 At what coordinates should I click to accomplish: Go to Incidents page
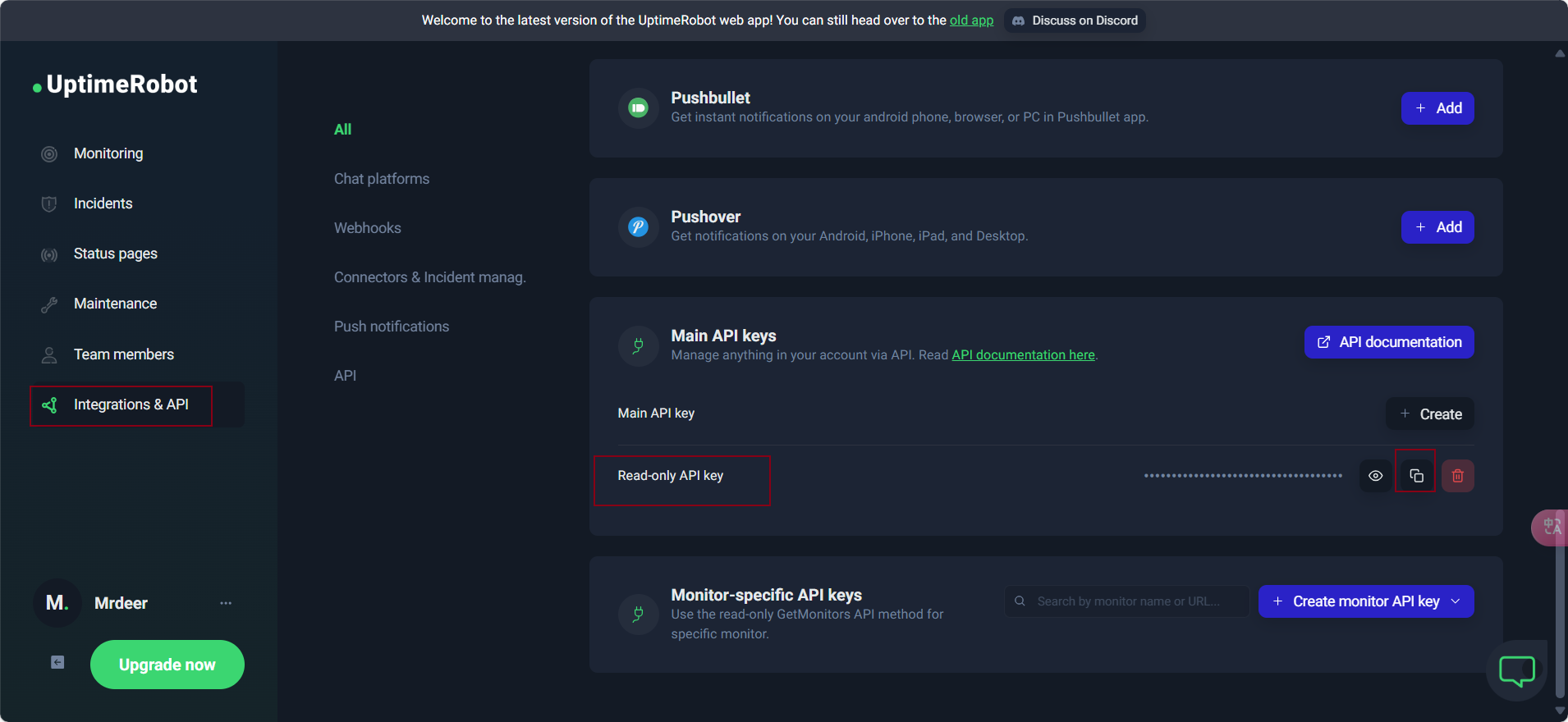103,203
